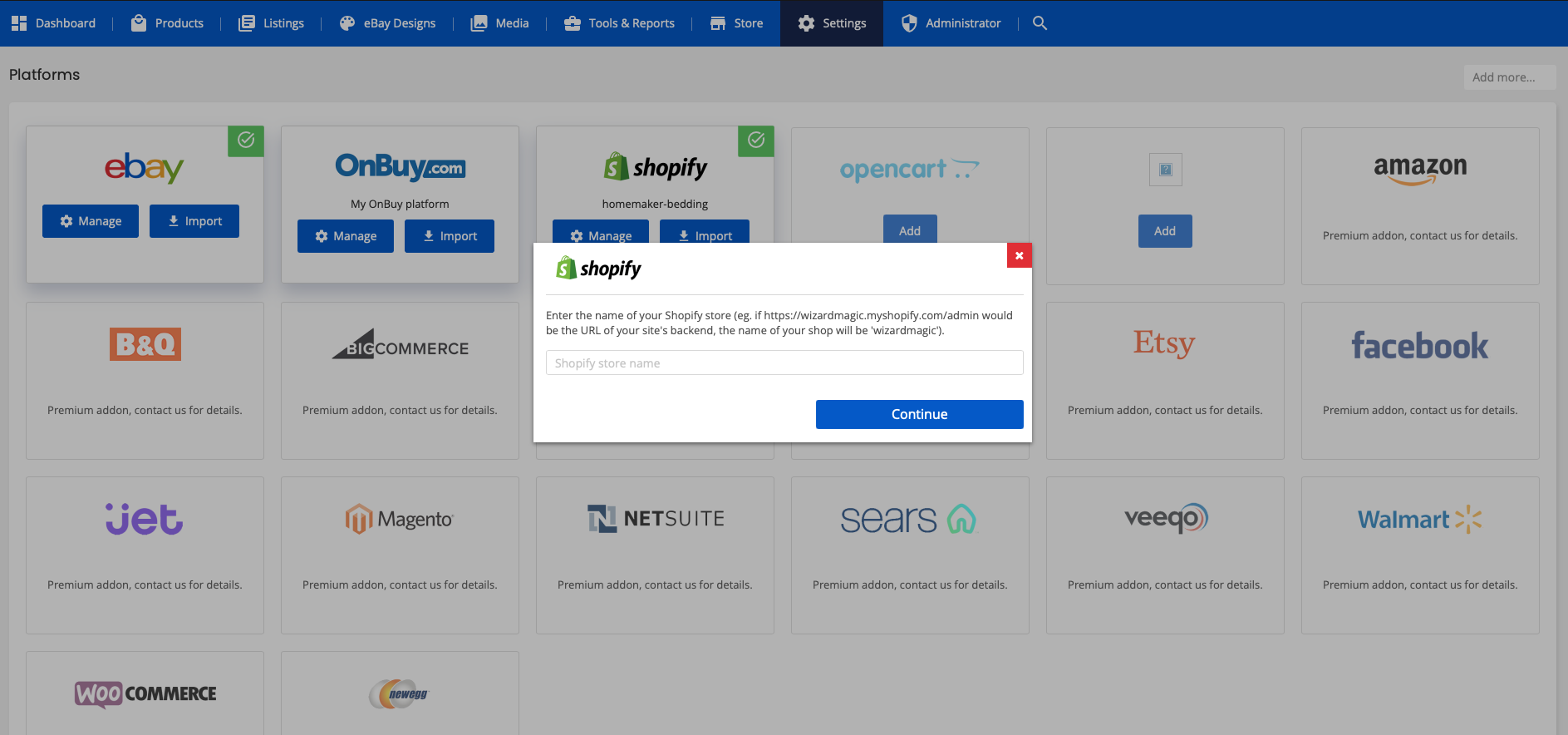The image size is (1568, 735).
Task: Open the Dashboard menu item
Action: [x=54, y=23]
